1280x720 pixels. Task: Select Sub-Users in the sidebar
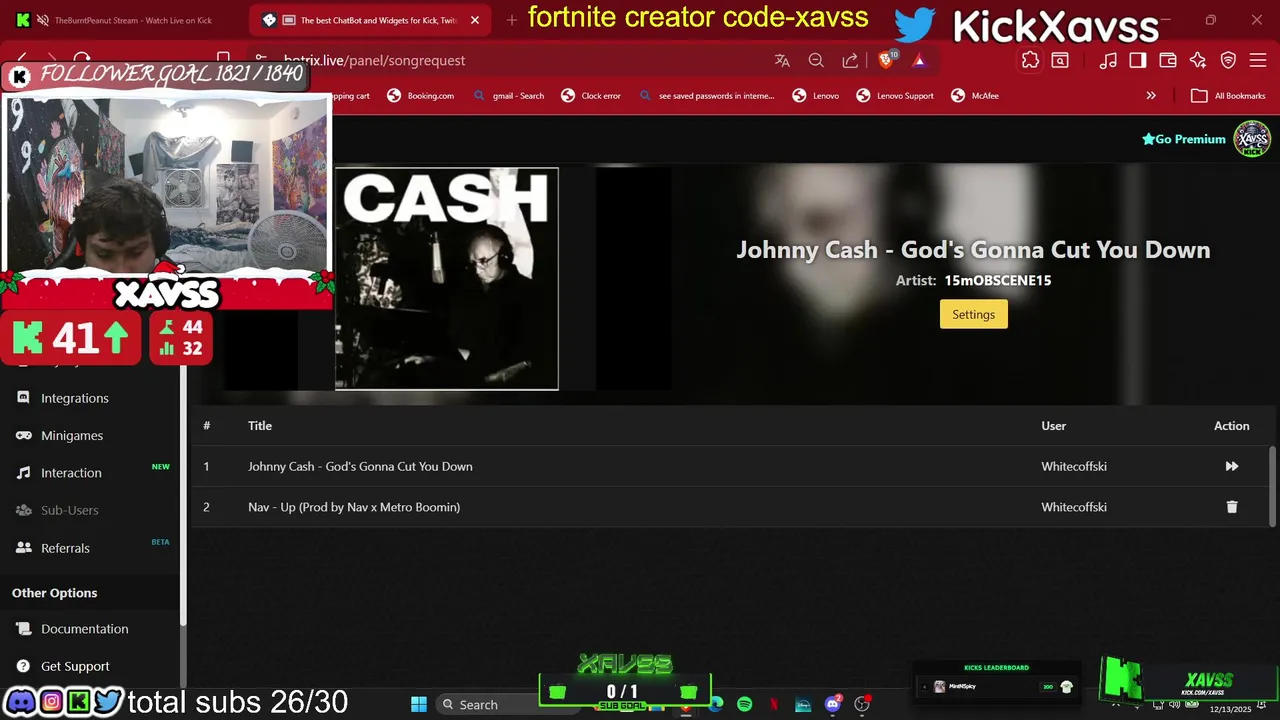click(69, 510)
